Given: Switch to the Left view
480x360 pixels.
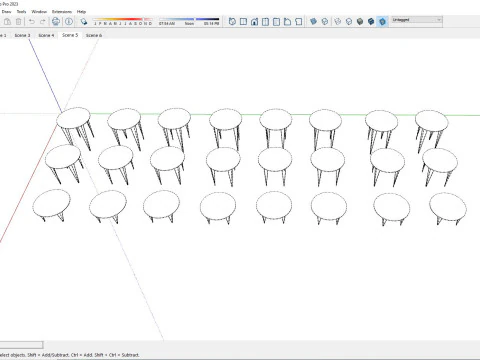Looking at the screenshot, I should click(x=287, y=22).
